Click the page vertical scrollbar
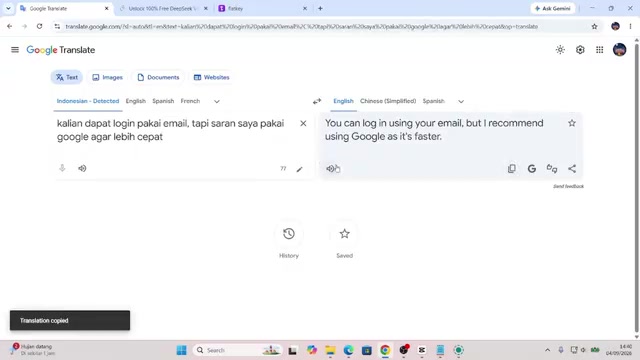Screen dimensions: 640x360 coord(636,188)
